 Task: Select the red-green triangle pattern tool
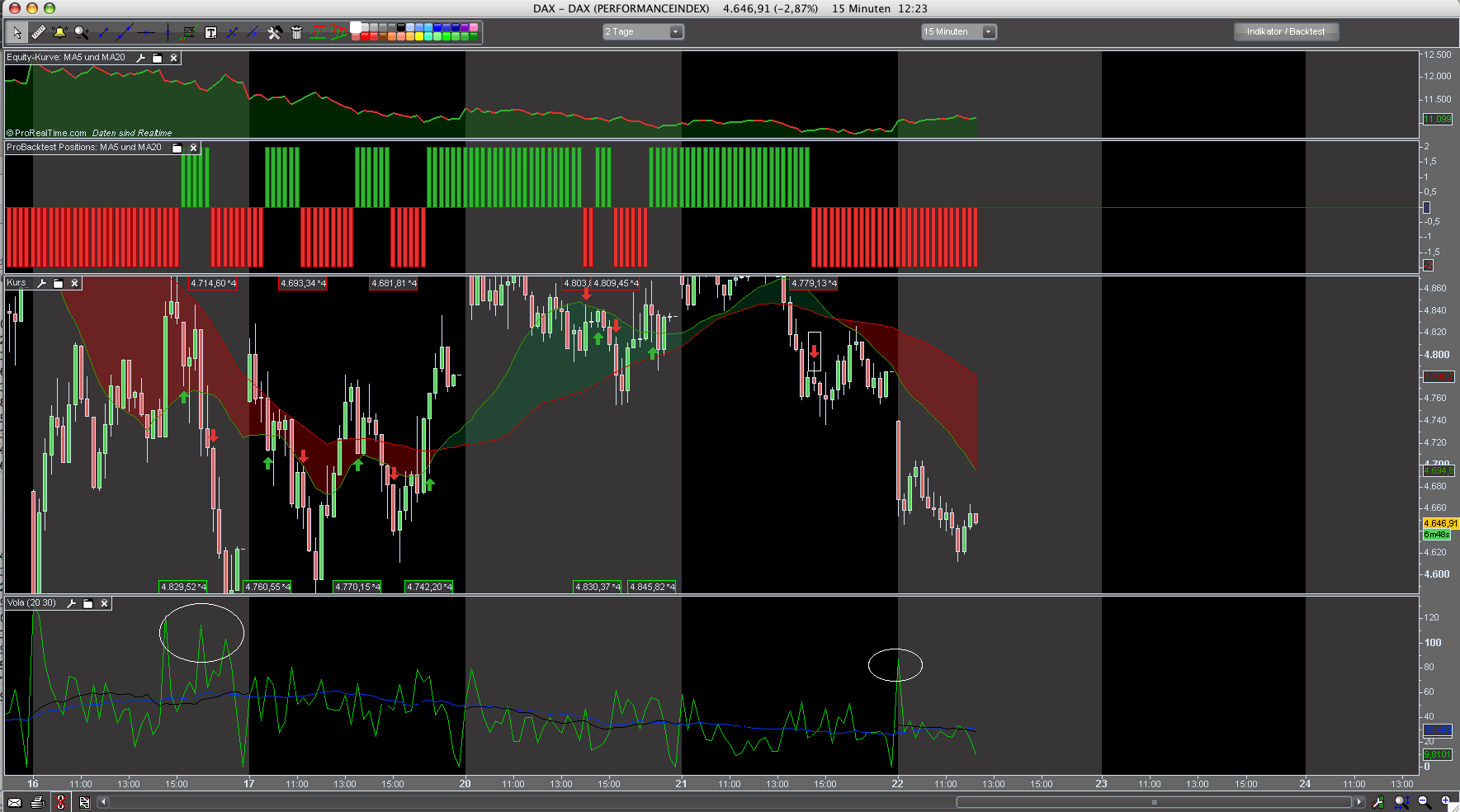338,33
